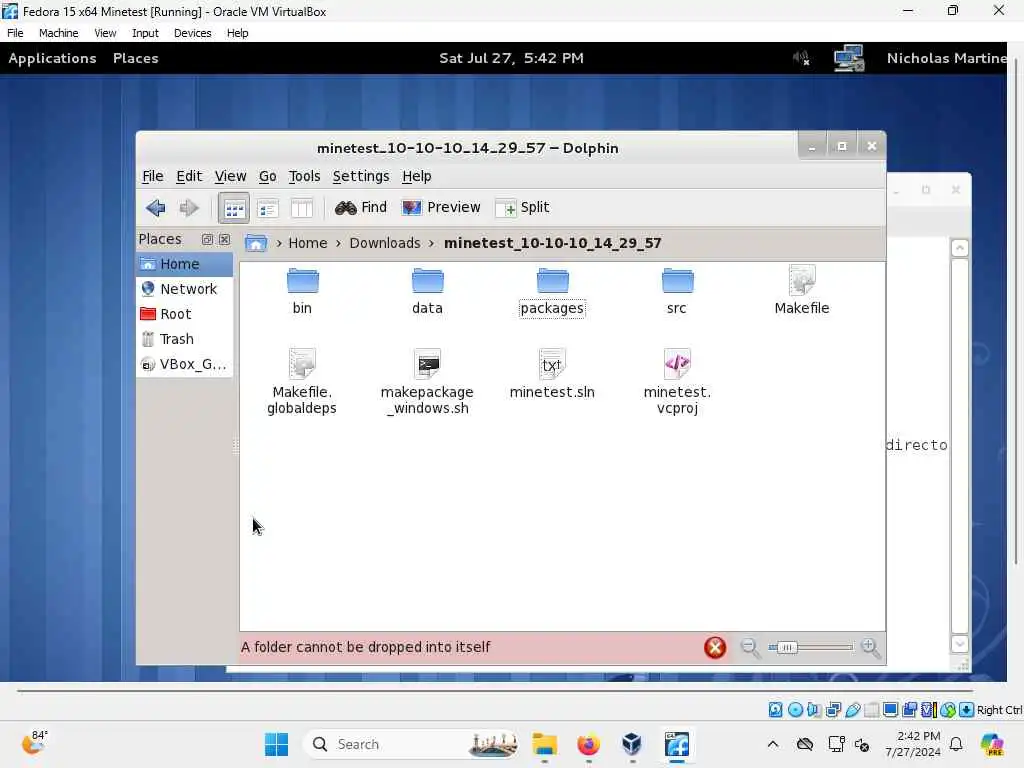Image resolution: width=1024 pixels, height=768 pixels.
Task: Switch to Icons view mode
Action: pyautogui.click(x=234, y=208)
